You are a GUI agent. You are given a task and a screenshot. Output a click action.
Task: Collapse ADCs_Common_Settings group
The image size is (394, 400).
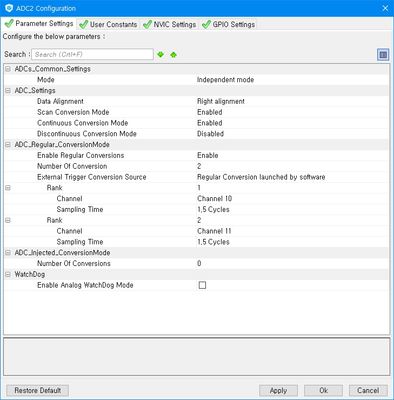pyautogui.click(x=8, y=69)
